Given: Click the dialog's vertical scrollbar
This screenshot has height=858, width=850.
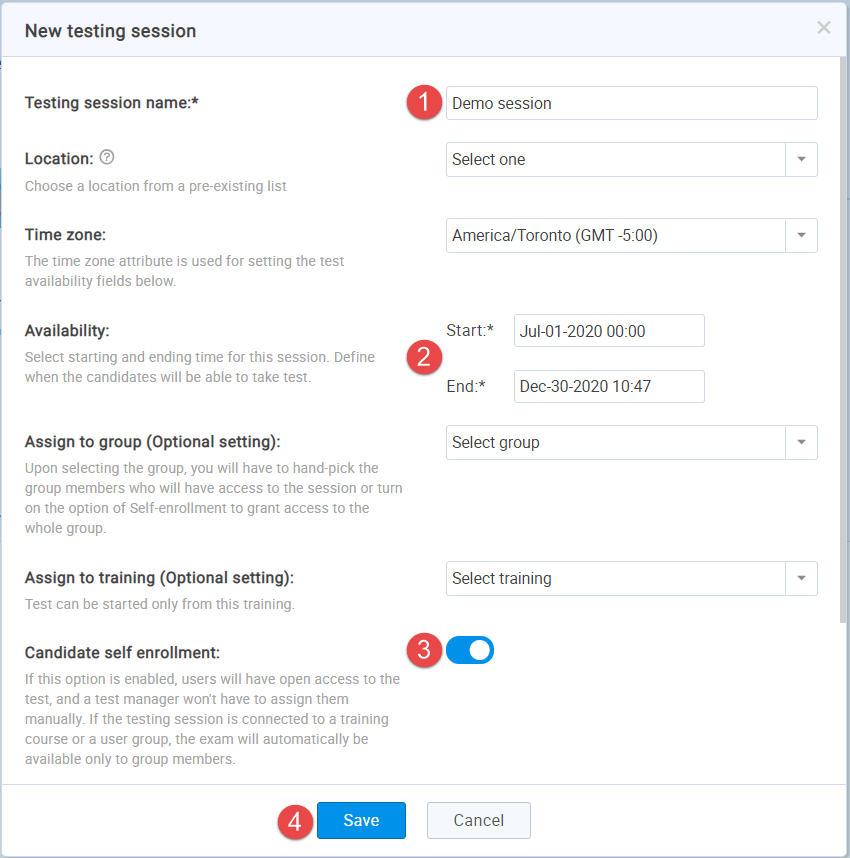Looking at the screenshot, I should pyautogui.click(x=840, y=340).
